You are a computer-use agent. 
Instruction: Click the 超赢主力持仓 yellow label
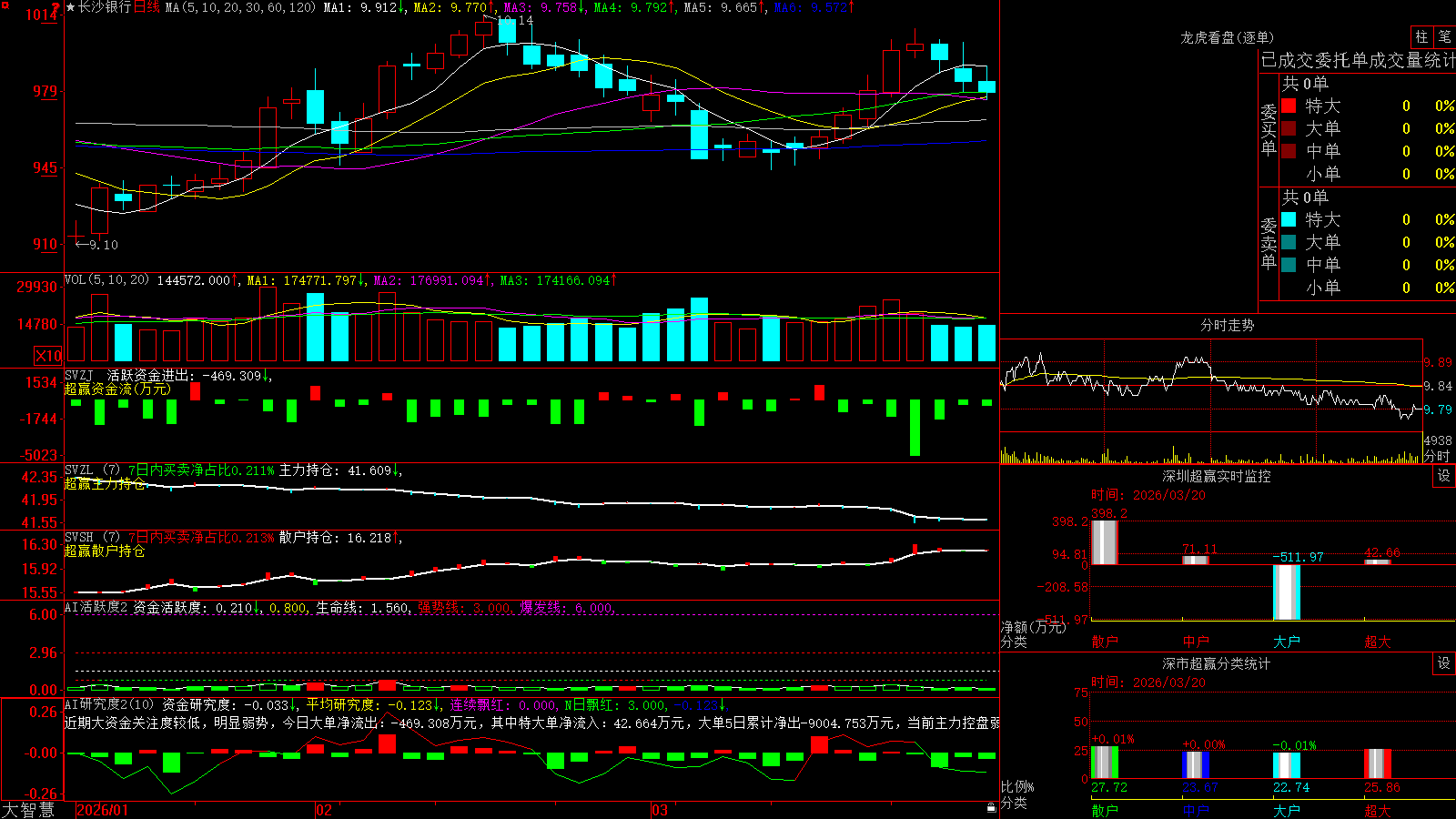click(x=105, y=483)
